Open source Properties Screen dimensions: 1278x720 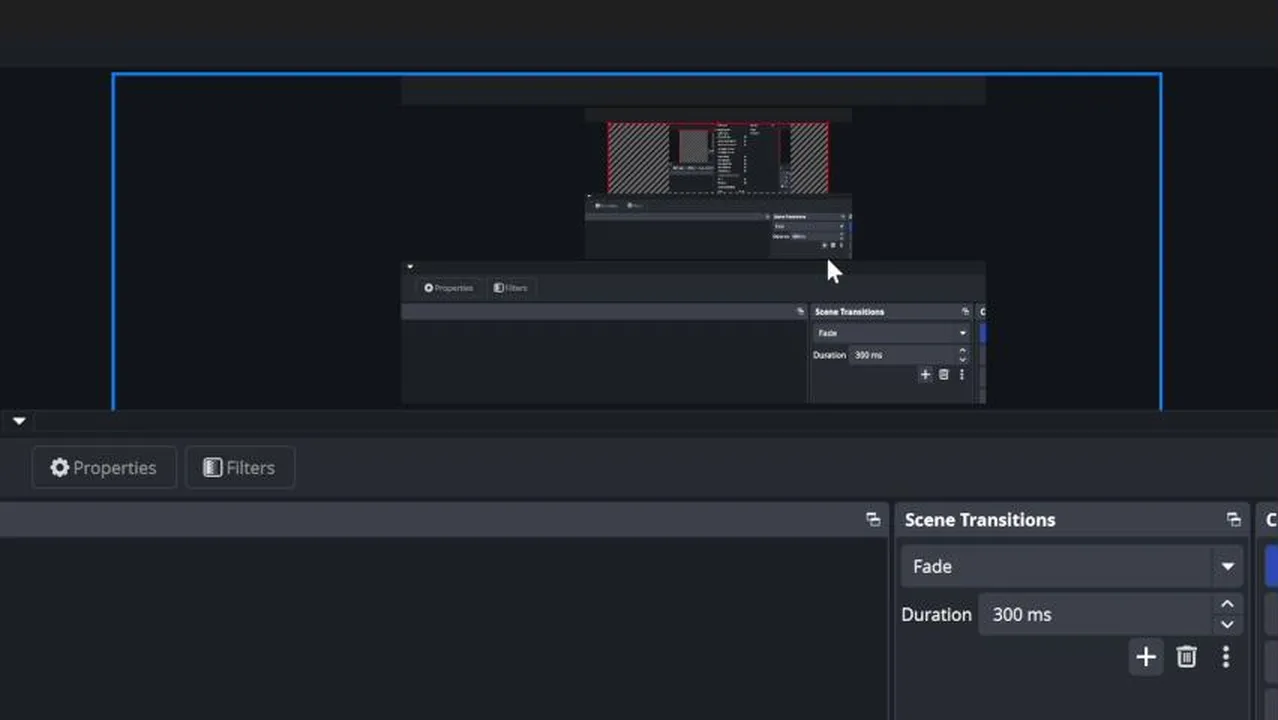click(x=104, y=468)
